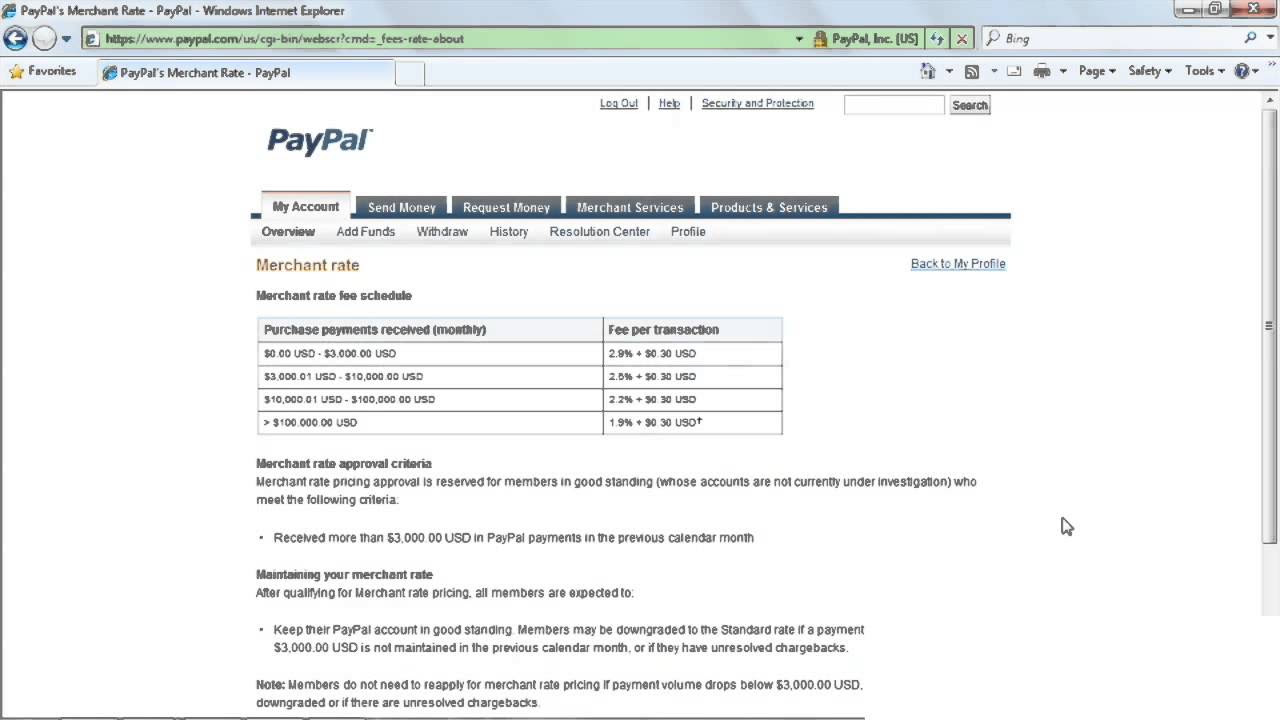Open the Safety menu
Screen dimensions: 1280x720
tap(1150, 71)
